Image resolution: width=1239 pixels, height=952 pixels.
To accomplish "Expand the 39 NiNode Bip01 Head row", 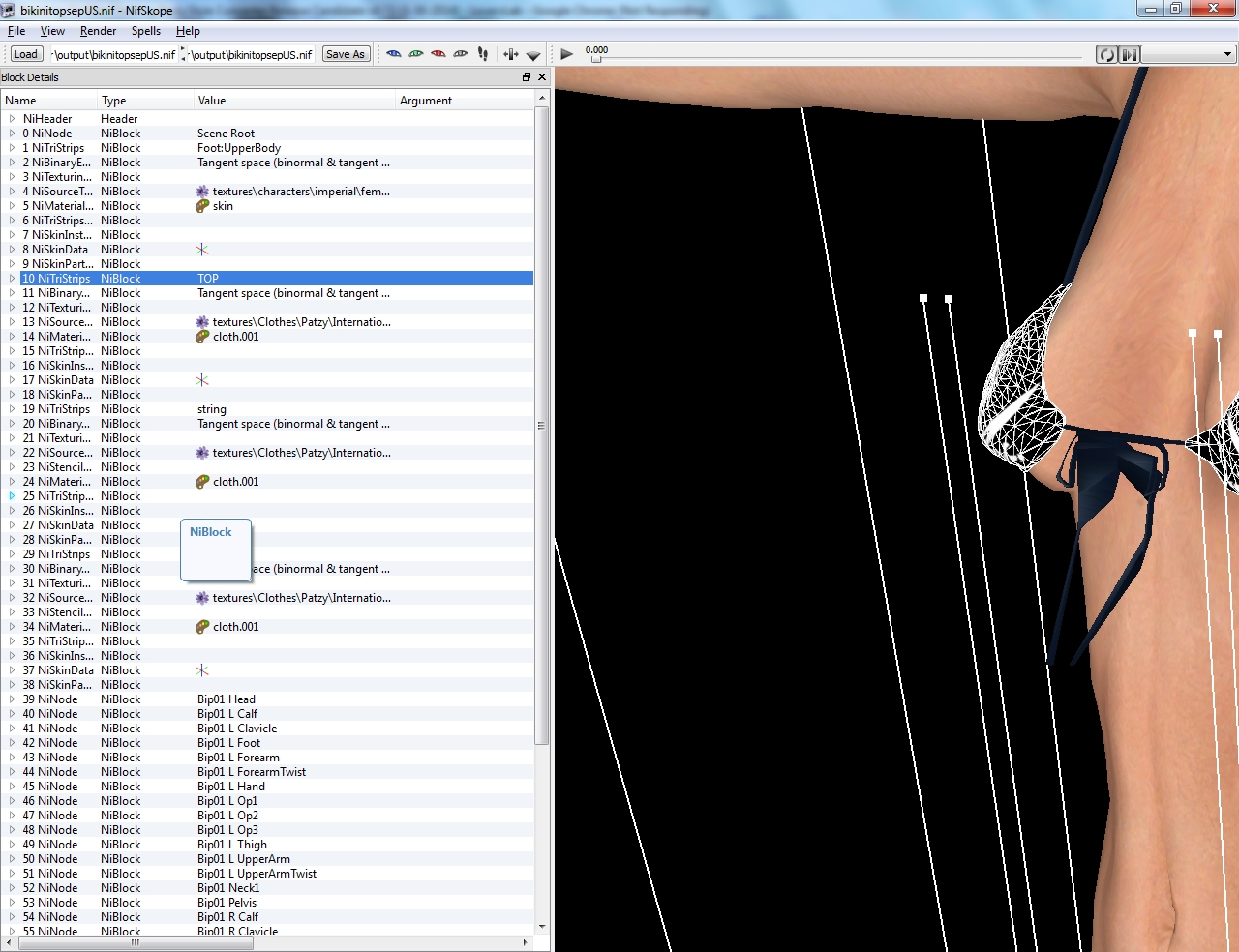I will 12,699.
